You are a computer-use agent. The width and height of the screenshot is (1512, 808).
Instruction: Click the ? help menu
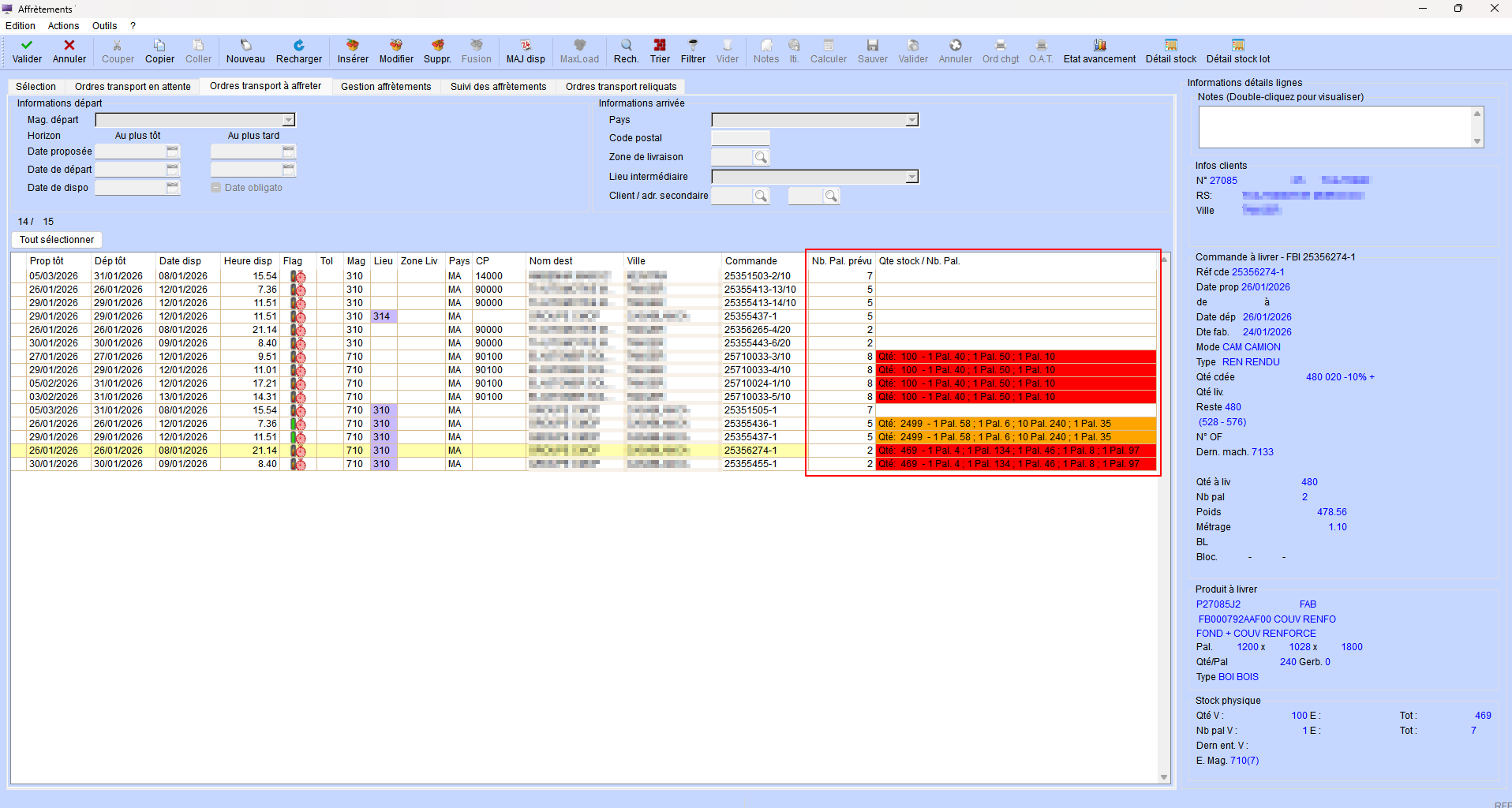133,26
